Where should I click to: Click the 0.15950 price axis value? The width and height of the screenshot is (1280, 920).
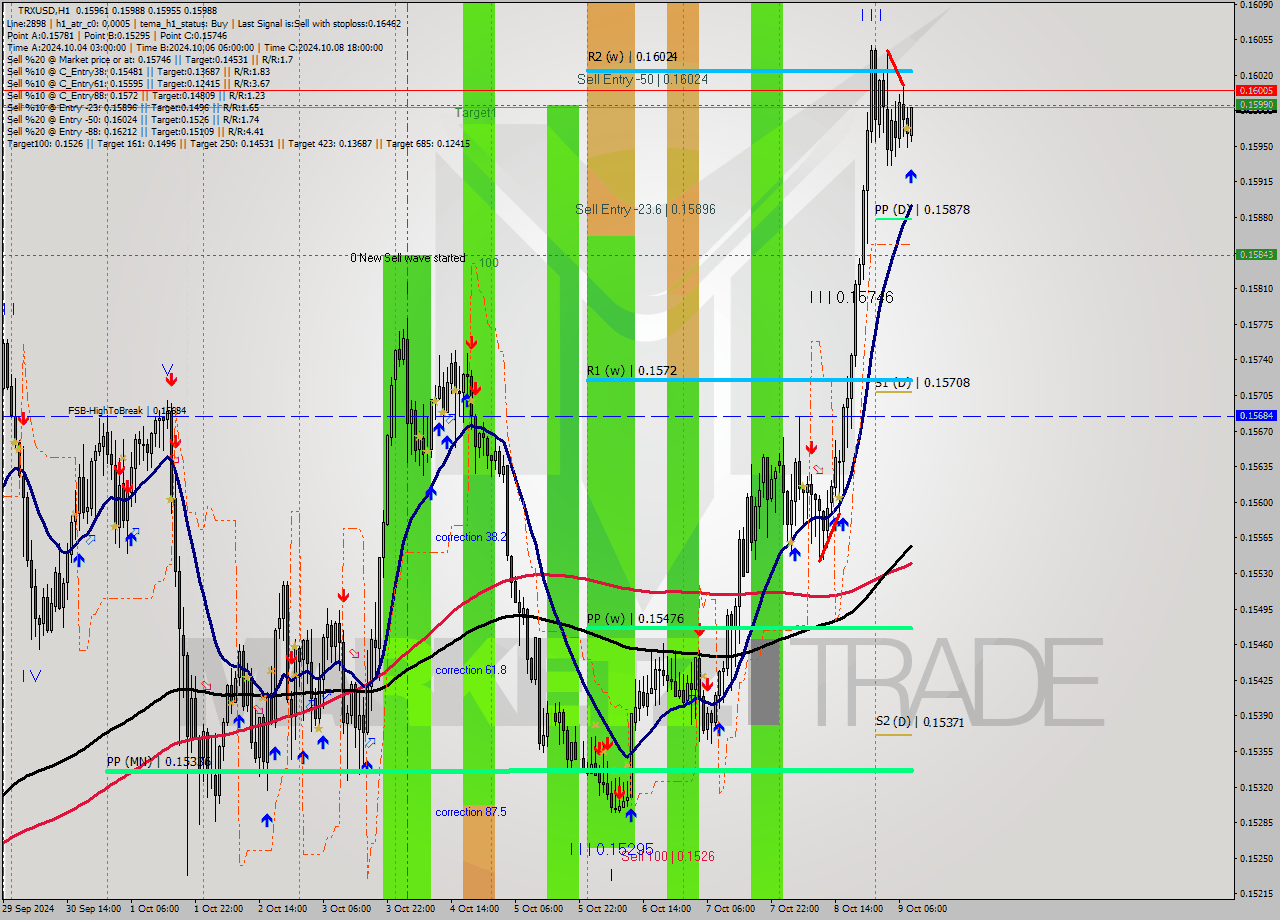(x=1256, y=146)
